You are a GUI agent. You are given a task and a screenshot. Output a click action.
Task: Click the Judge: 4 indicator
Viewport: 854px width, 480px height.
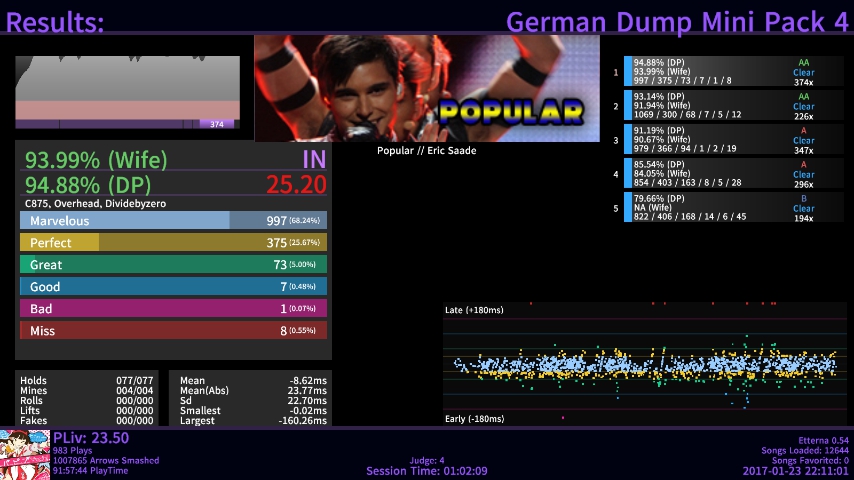click(x=427, y=461)
